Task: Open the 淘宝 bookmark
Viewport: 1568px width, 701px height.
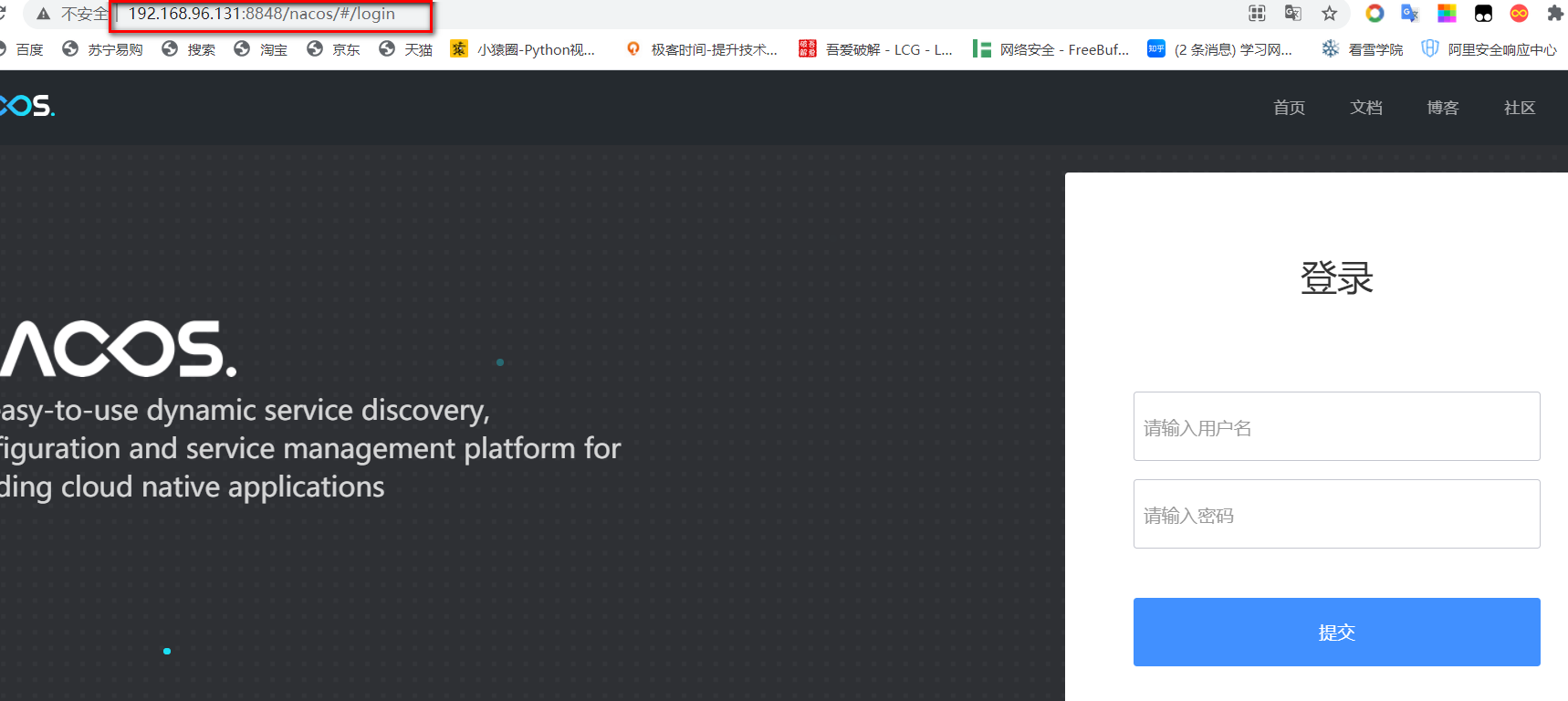Action: [260, 49]
